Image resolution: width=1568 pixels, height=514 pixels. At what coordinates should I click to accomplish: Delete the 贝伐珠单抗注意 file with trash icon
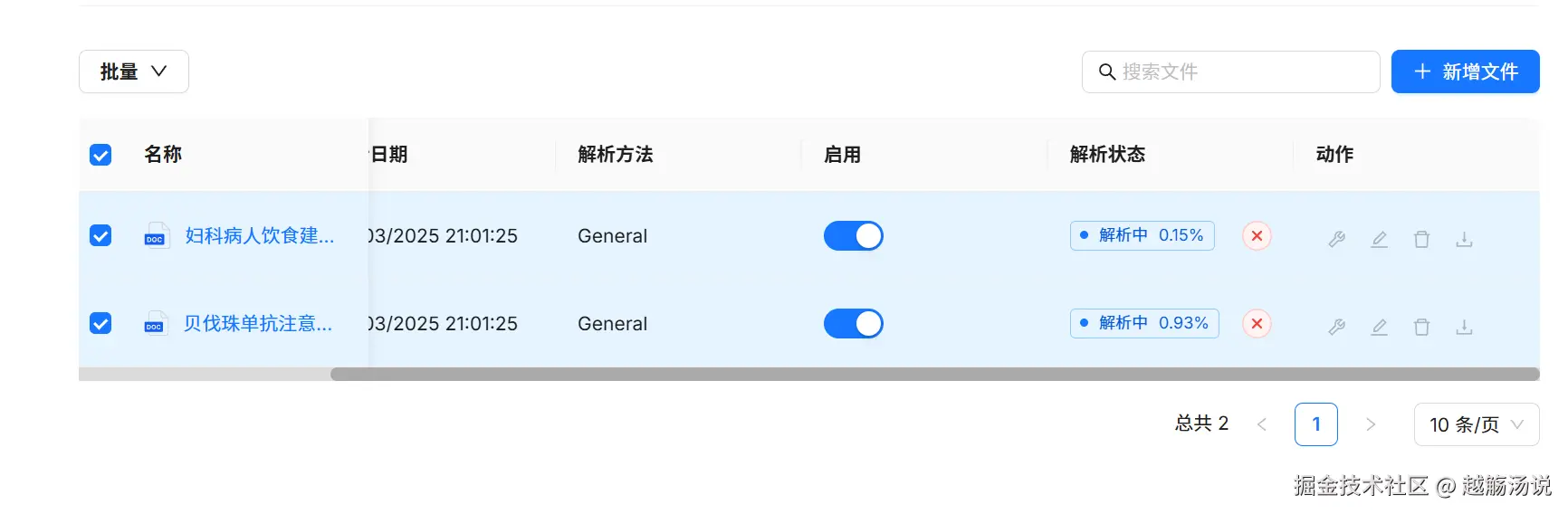1421,327
